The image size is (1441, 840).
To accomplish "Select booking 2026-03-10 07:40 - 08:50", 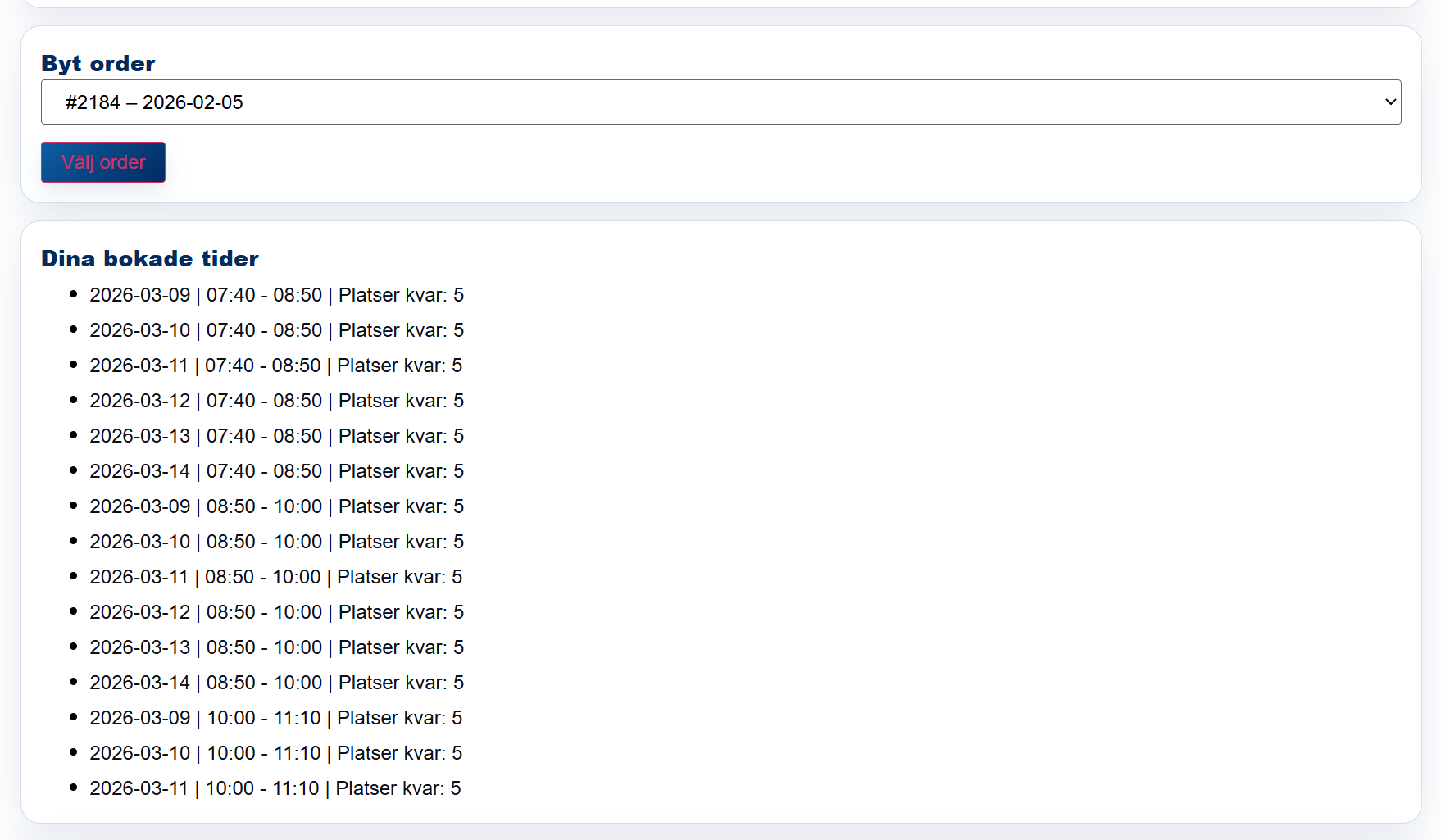I will pyautogui.click(x=276, y=330).
